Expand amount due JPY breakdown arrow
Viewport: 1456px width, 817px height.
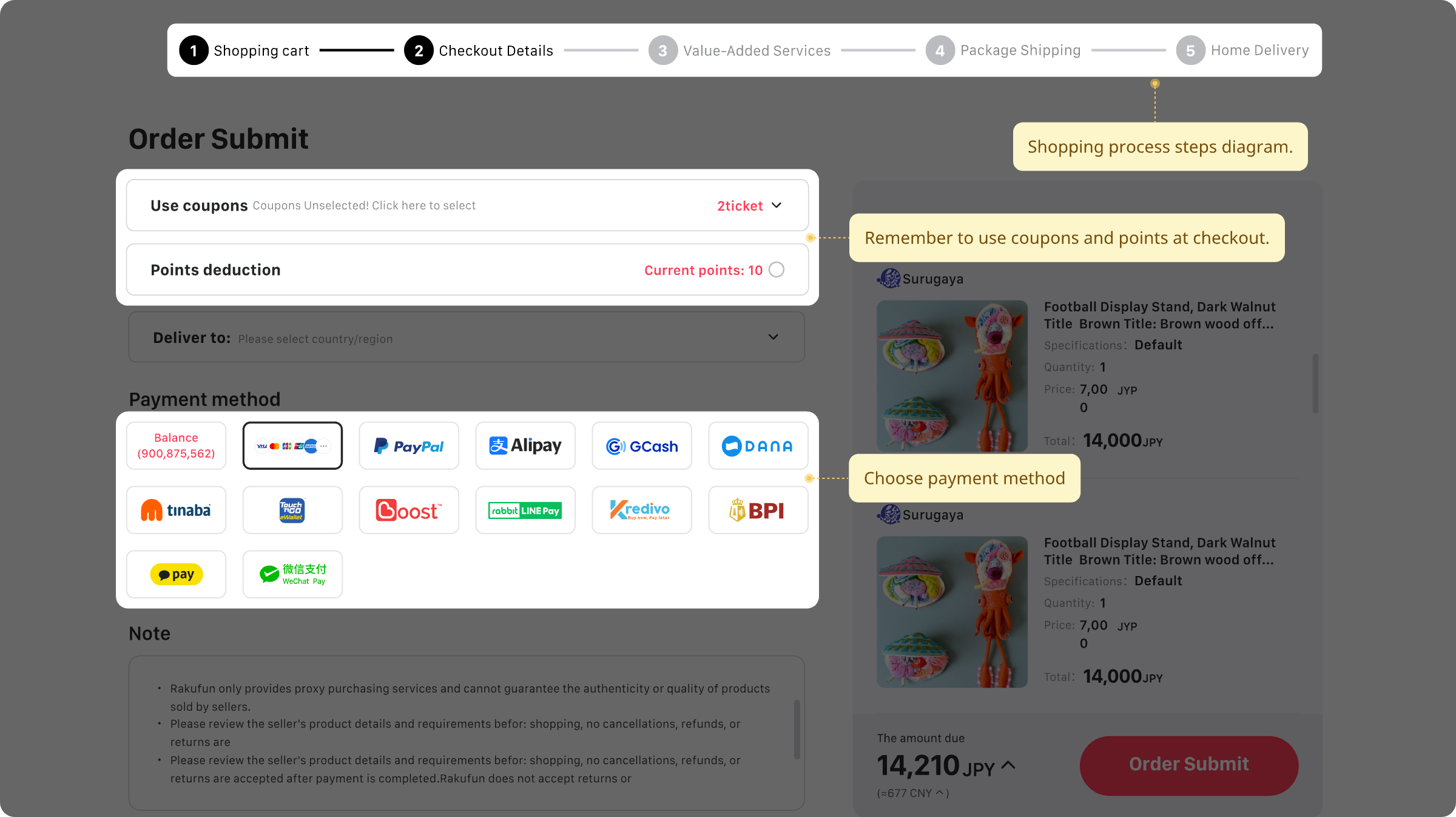coord(1008,765)
